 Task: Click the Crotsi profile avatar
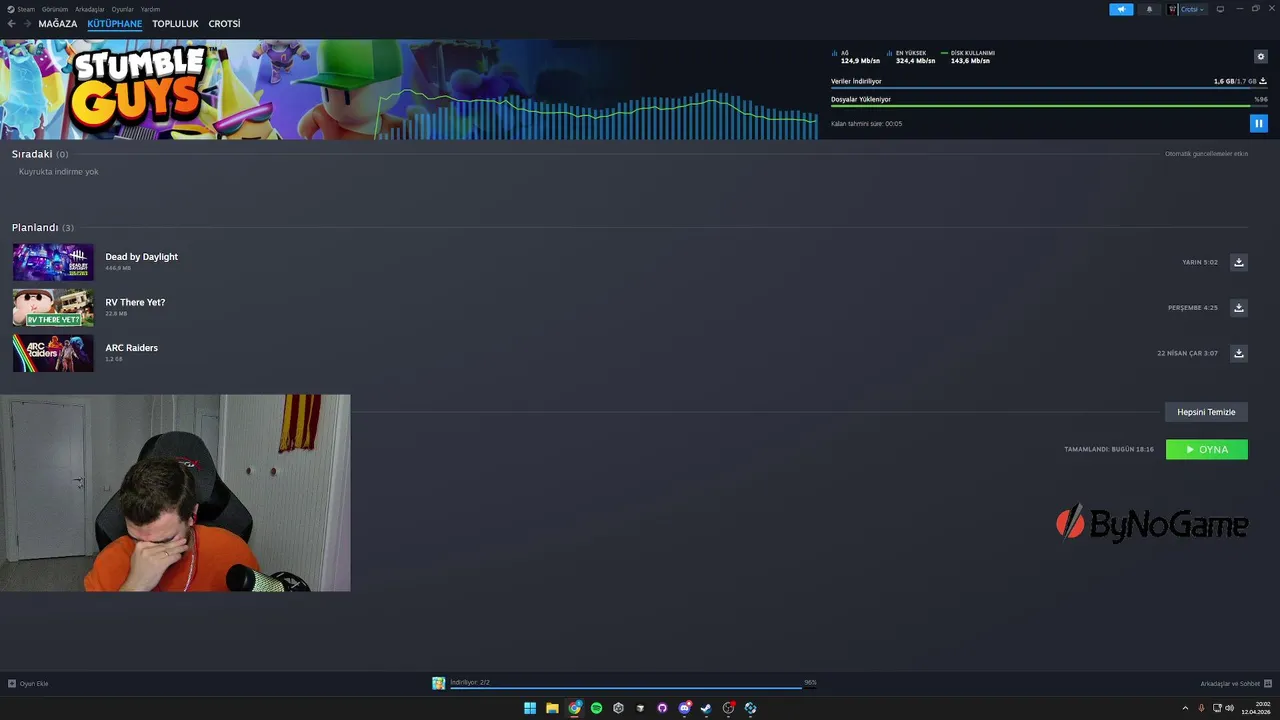[1173, 9]
